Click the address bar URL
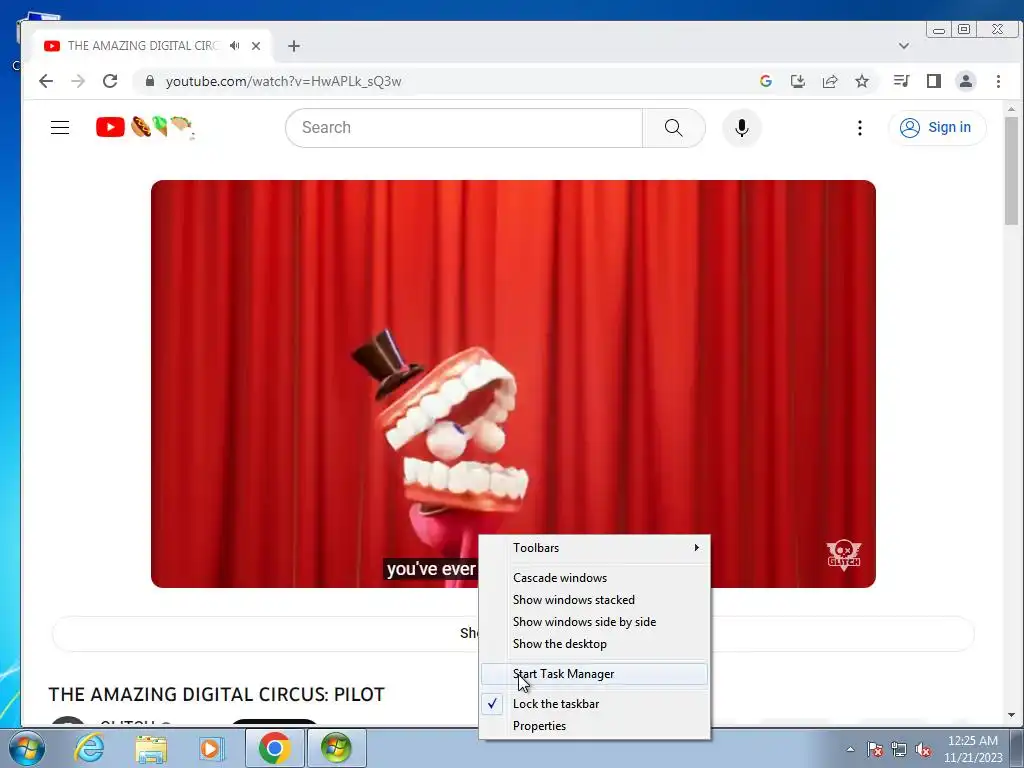1024x768 pixels. (x=283, y=82)
